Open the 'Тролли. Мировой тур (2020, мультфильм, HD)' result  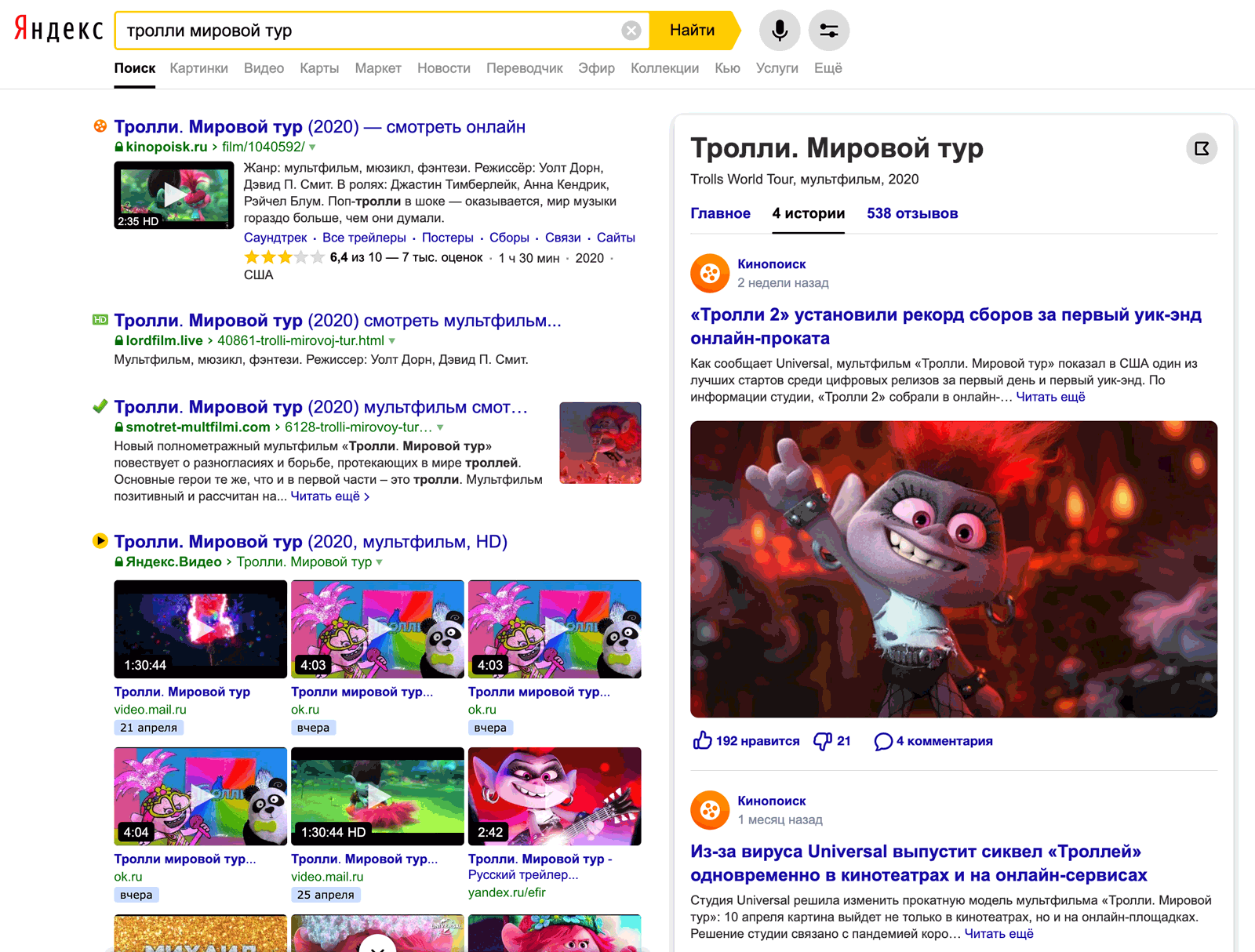click(311, 542)
